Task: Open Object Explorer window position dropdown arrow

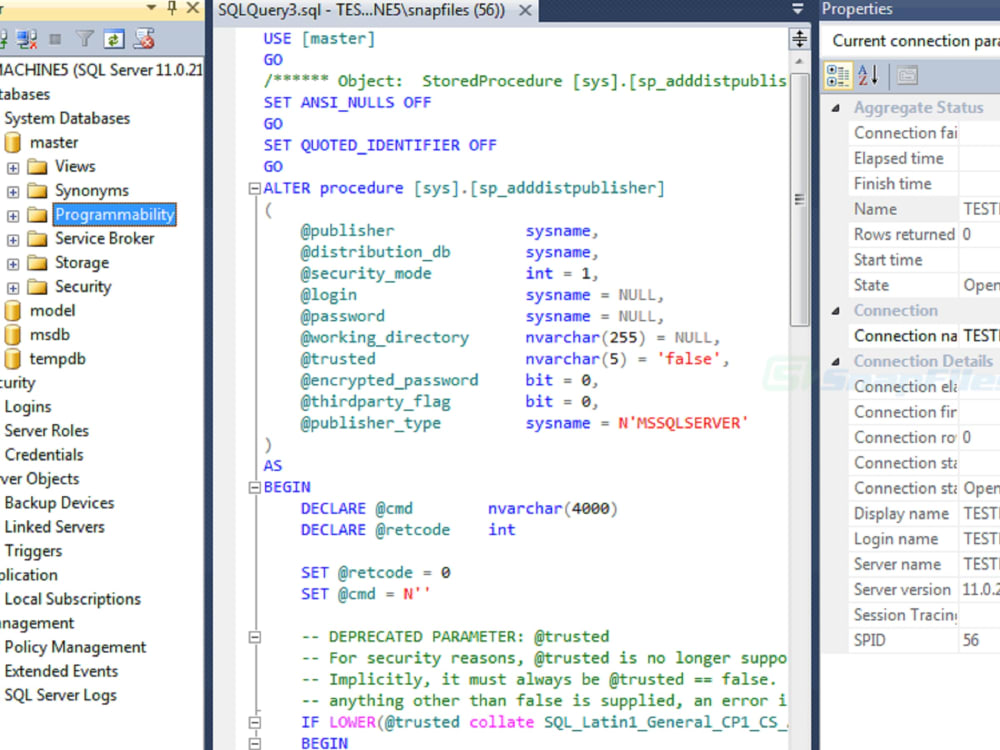Action: point(151,8)
